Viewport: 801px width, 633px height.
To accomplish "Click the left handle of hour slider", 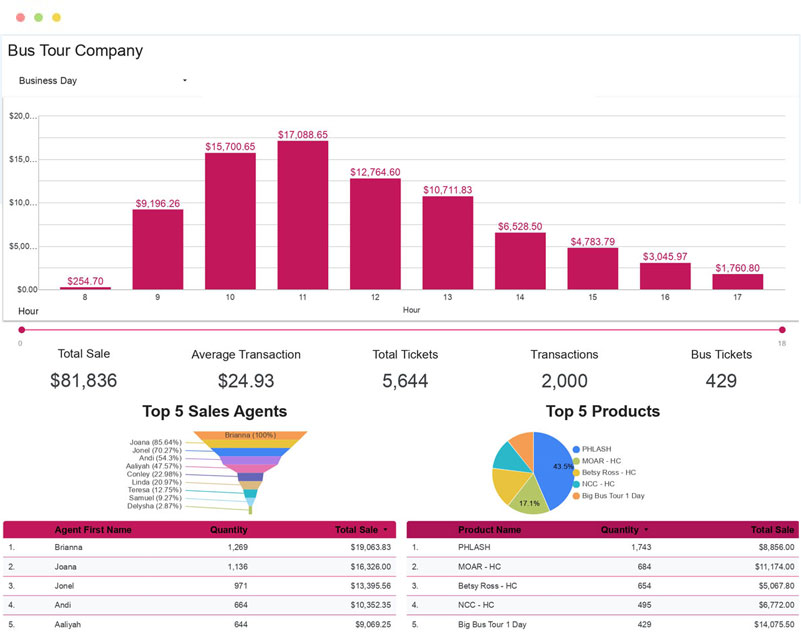I will 20,328.
